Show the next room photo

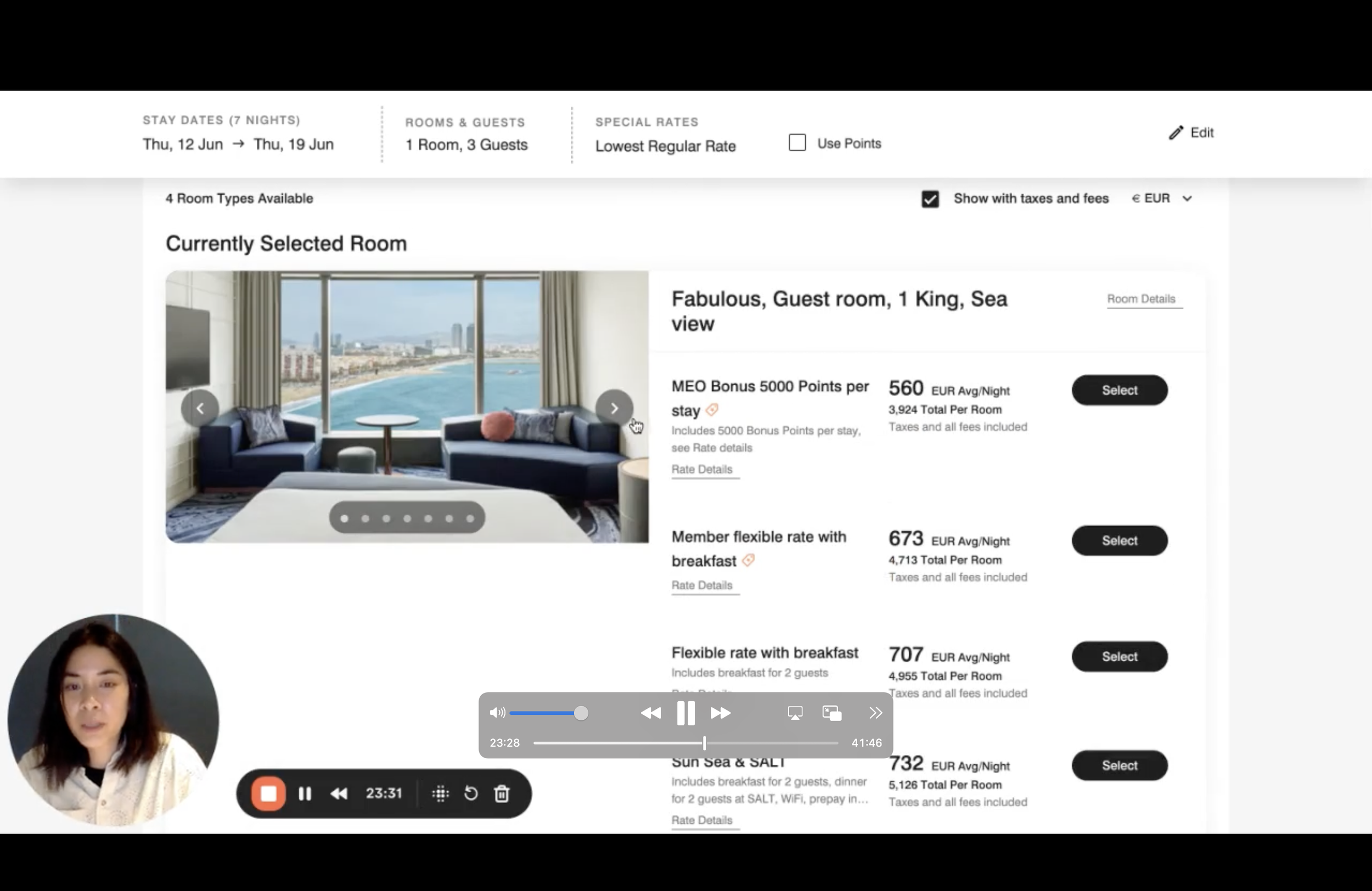(x=614, y=408)
